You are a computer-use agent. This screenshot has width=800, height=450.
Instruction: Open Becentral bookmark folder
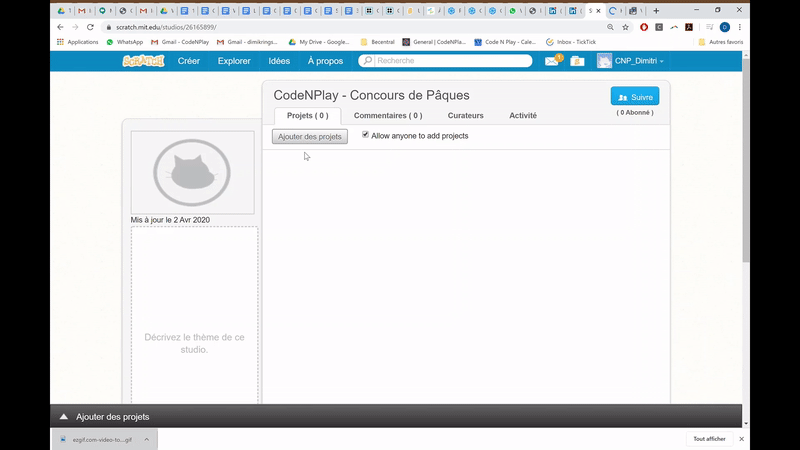coord(378,42)
